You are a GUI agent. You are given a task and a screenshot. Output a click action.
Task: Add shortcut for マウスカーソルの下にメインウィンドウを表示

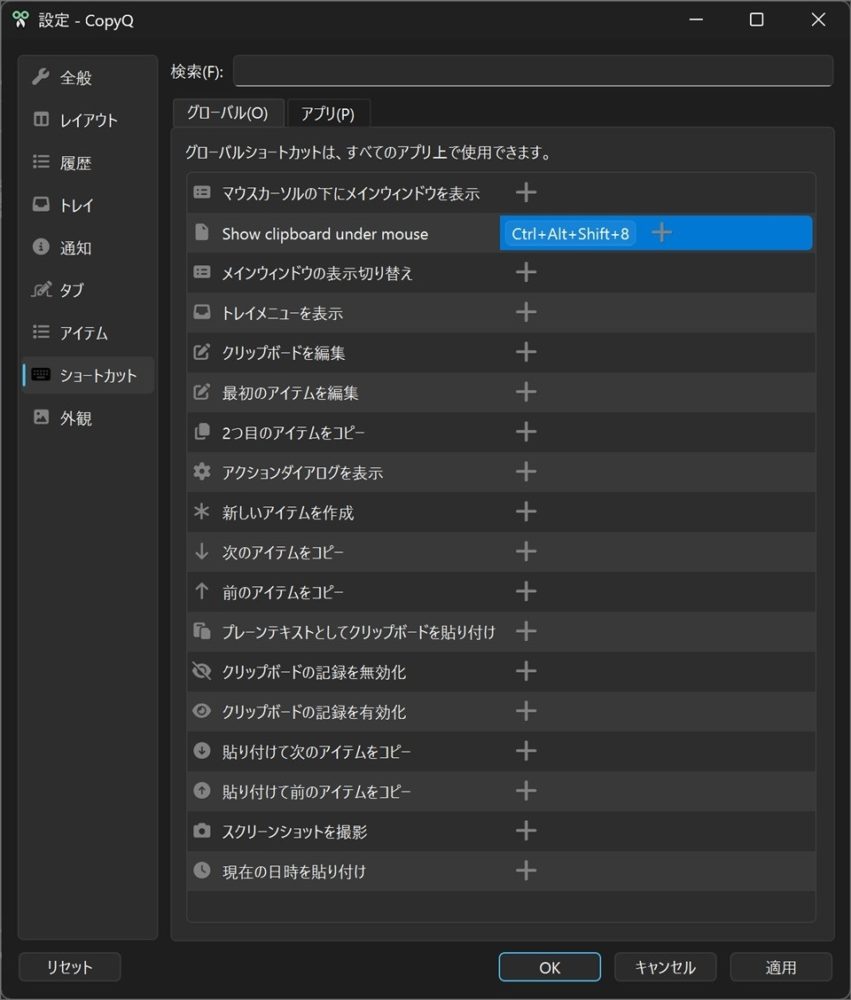pyautogui.click(x=526, y=193)
